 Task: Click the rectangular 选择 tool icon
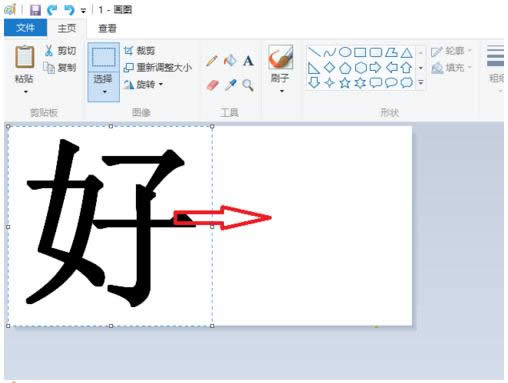(104, 57)
